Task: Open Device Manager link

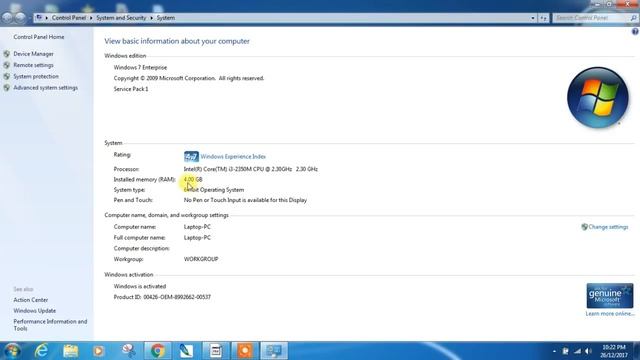Action: tap(33, 54)
